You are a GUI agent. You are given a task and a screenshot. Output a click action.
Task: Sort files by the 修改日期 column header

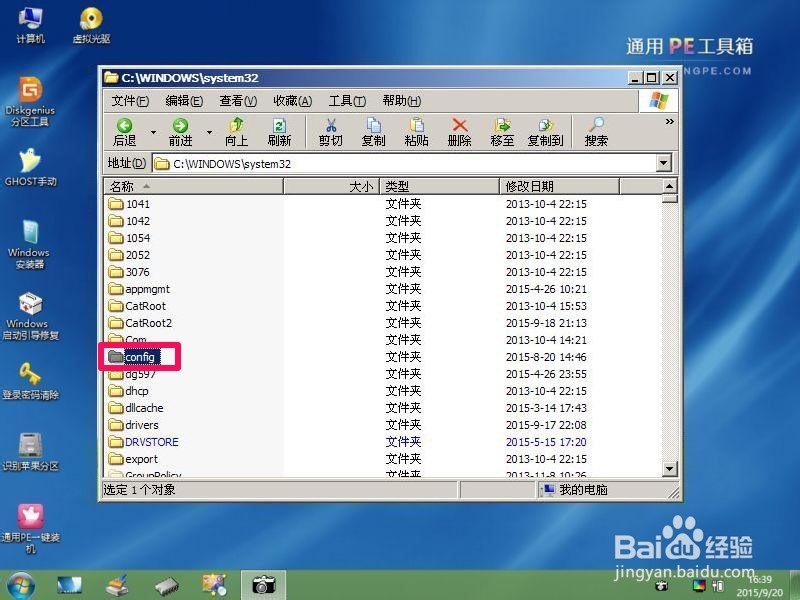[x=530, y=186]
